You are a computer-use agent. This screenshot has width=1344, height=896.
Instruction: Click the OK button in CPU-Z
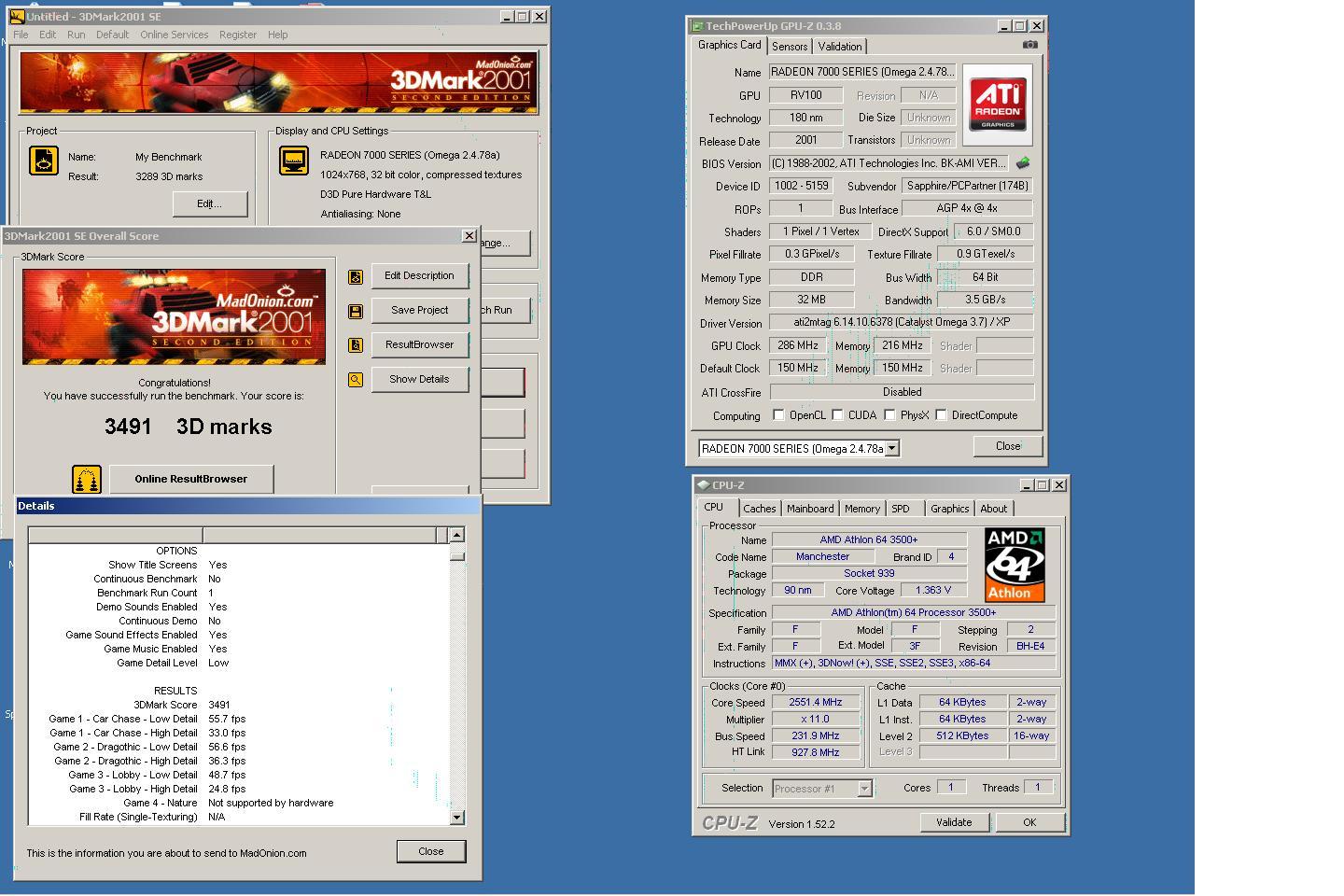(1029, 822)
